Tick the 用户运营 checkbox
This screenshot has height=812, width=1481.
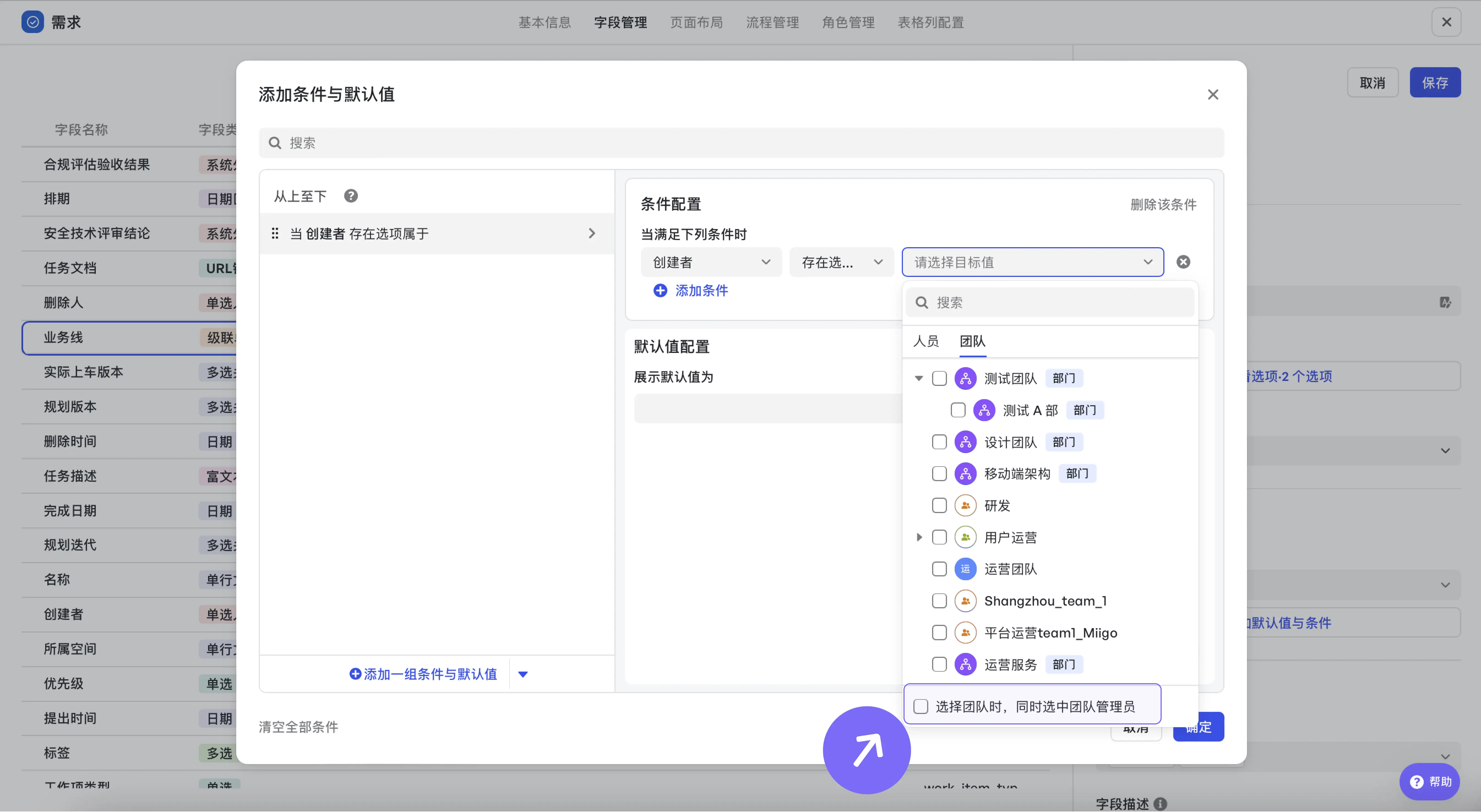(x=939, y=537)
